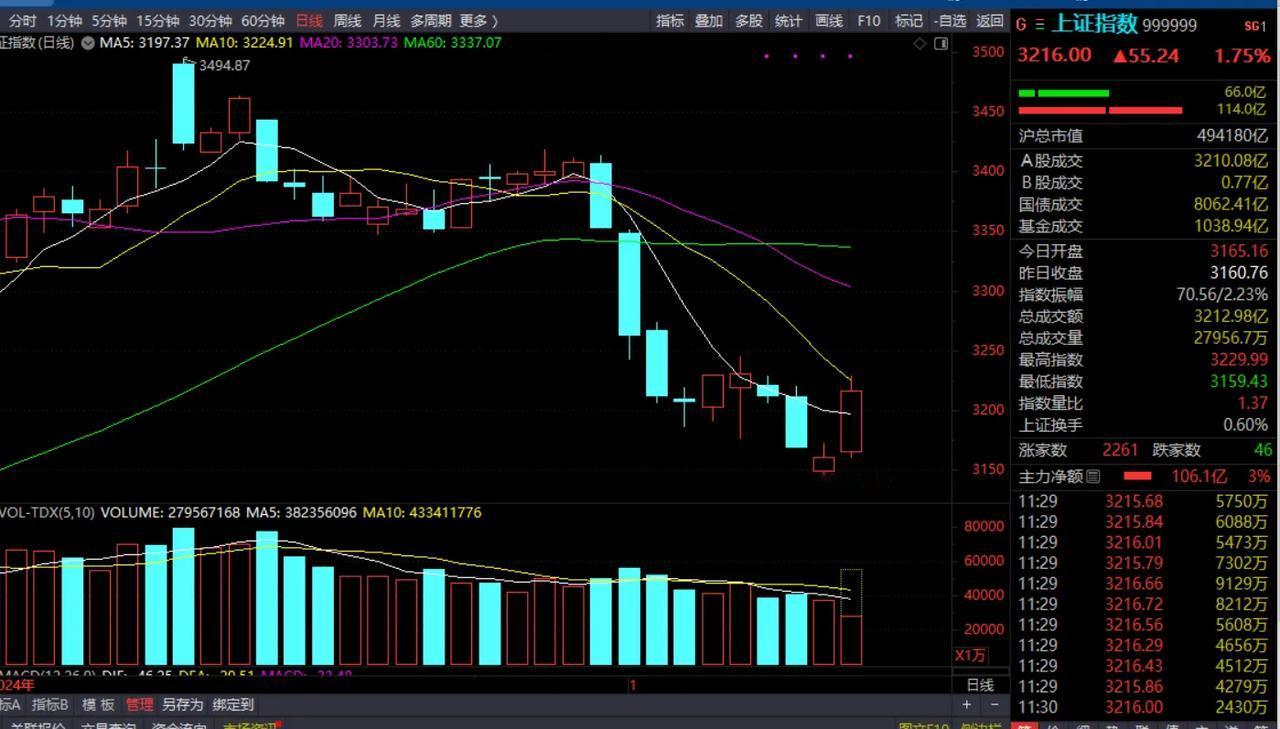Screen dimensions: 1280x729
Task: Click the 返回 back button
Action: point(989,20)
